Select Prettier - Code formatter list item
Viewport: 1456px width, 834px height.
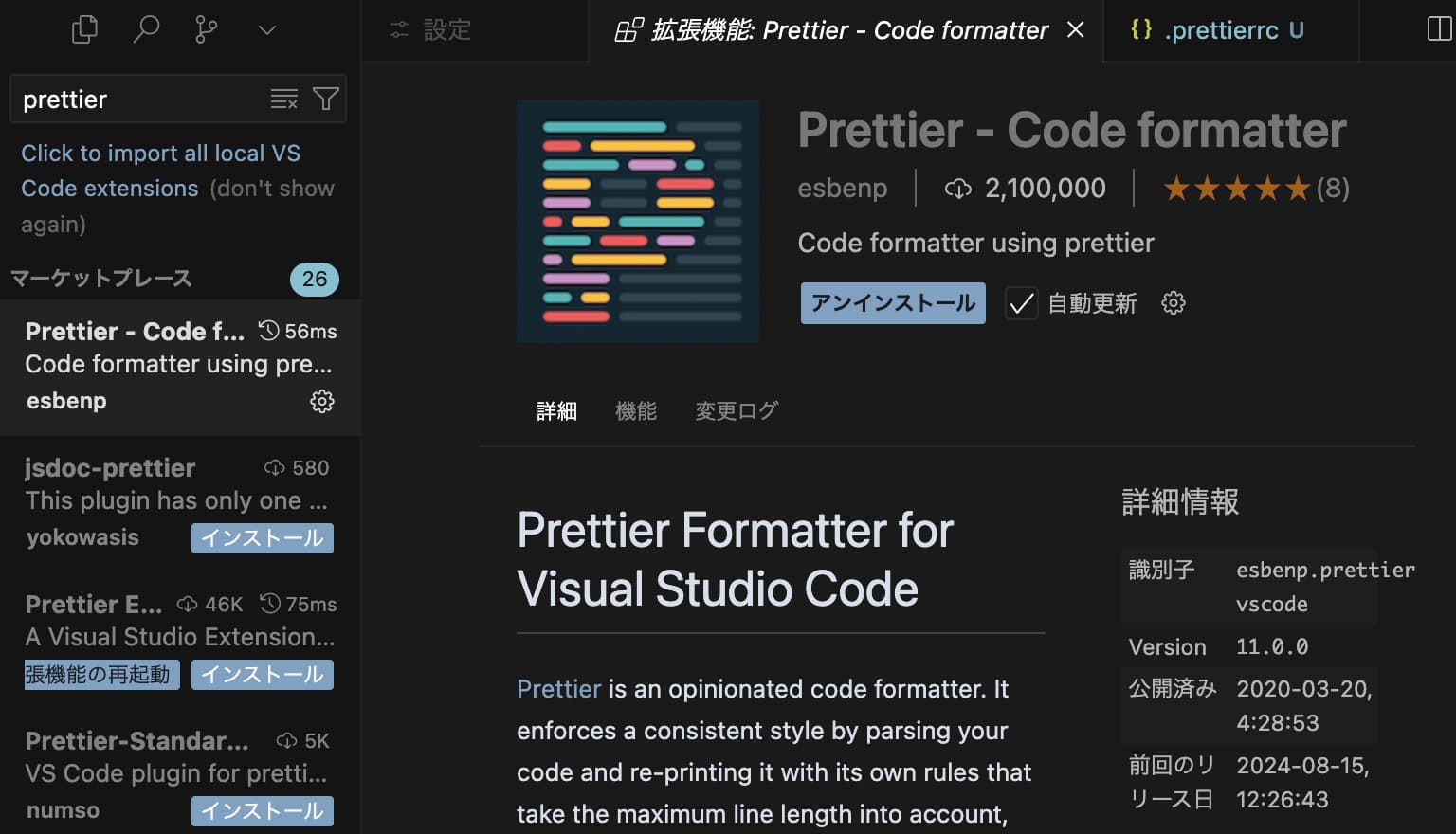pyautogui.click(x=180, y=368)
